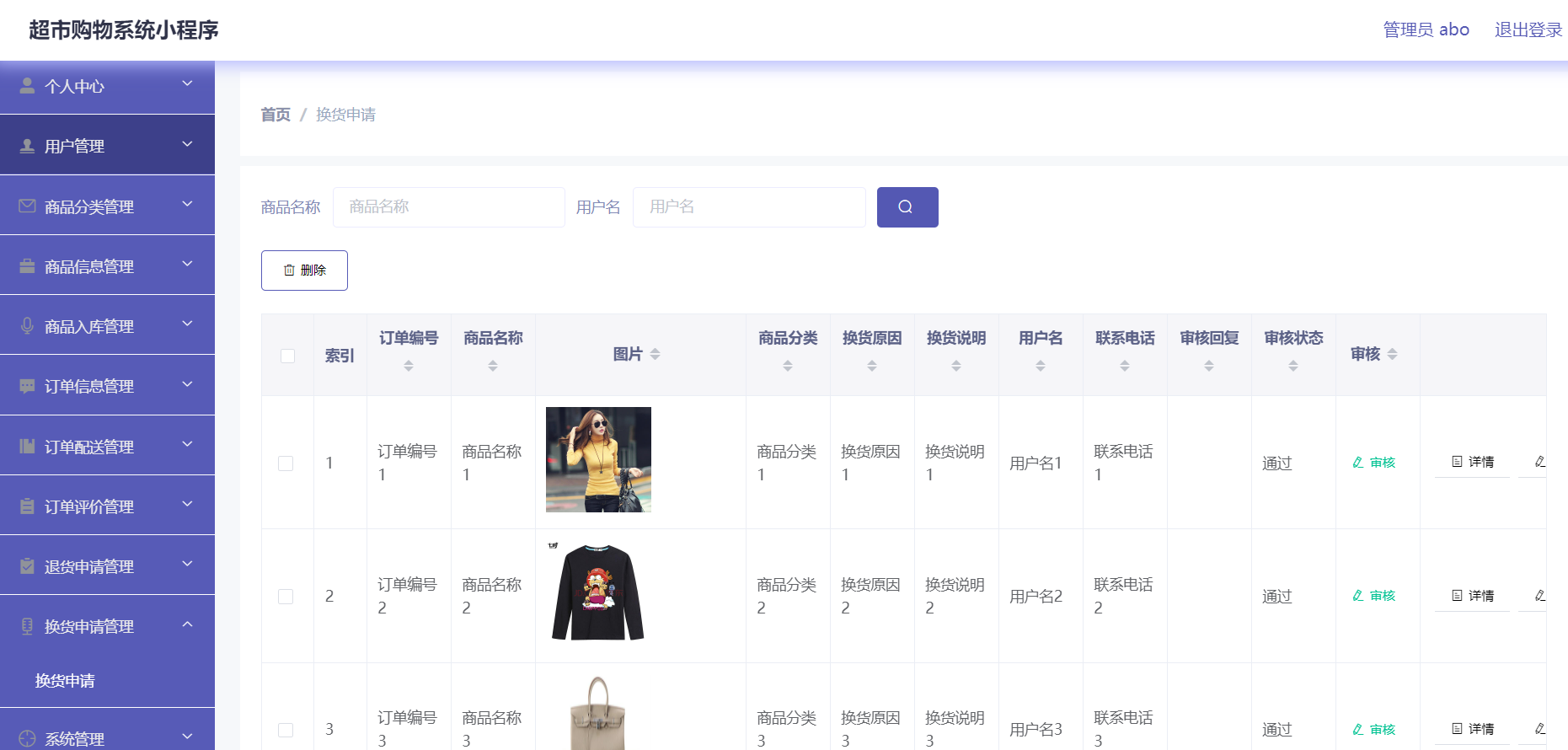Sort the 图片 column
Image resolution: width=1568 pixels, height=750 pixels.
point(656,354)
